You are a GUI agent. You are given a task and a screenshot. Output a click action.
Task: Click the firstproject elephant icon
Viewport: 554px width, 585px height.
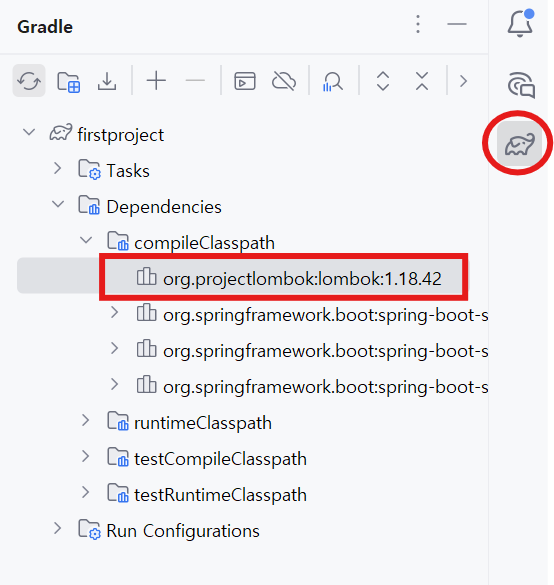tap(61, 132)
